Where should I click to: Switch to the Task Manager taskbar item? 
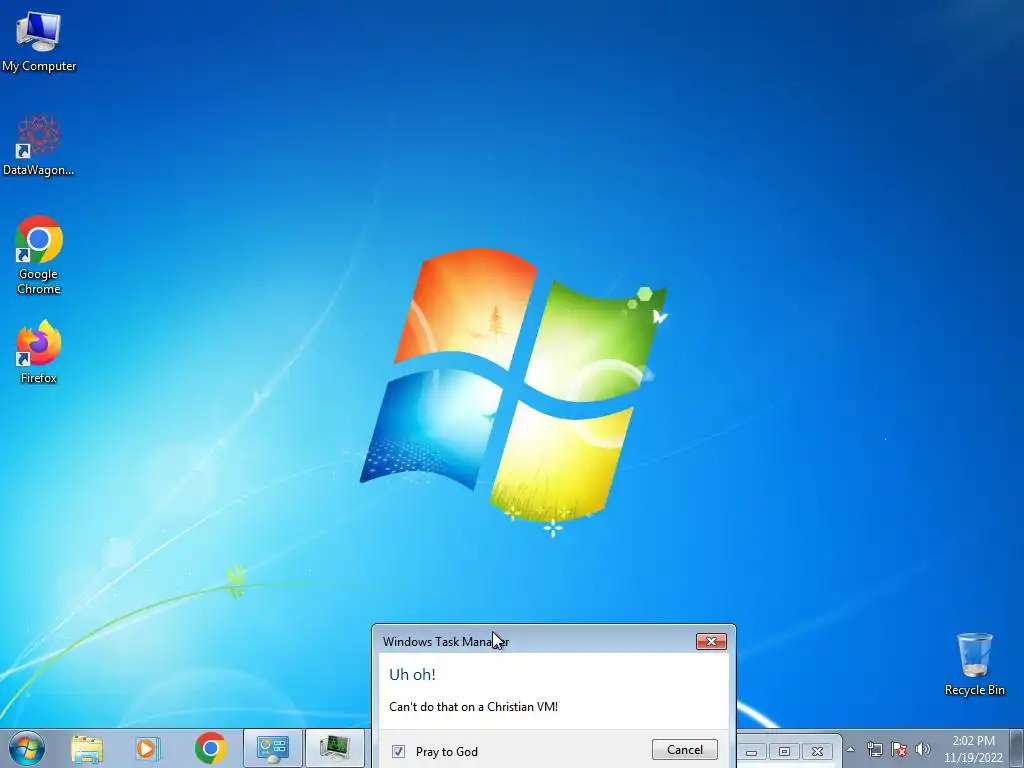coord(335,748)
